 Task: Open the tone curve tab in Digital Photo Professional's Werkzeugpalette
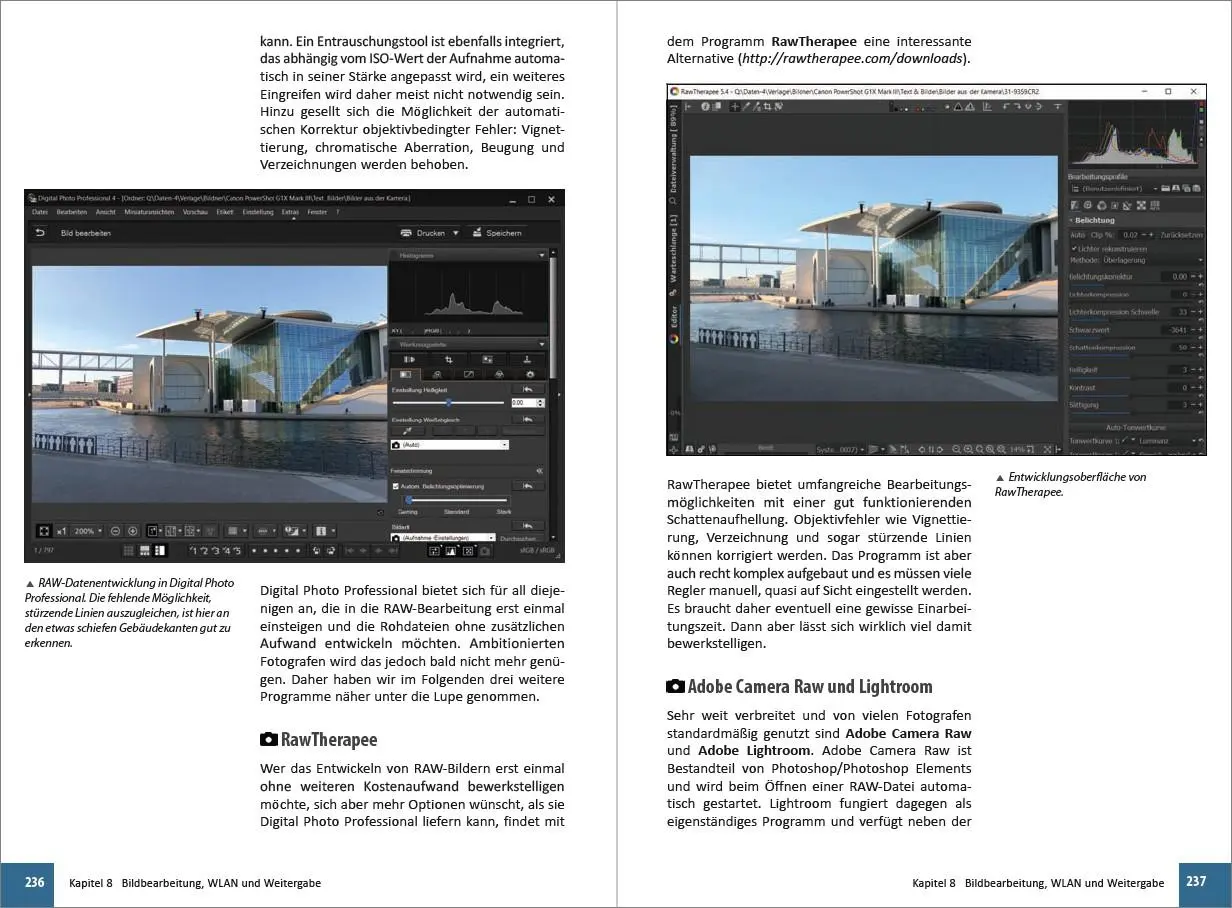[469, 374]
